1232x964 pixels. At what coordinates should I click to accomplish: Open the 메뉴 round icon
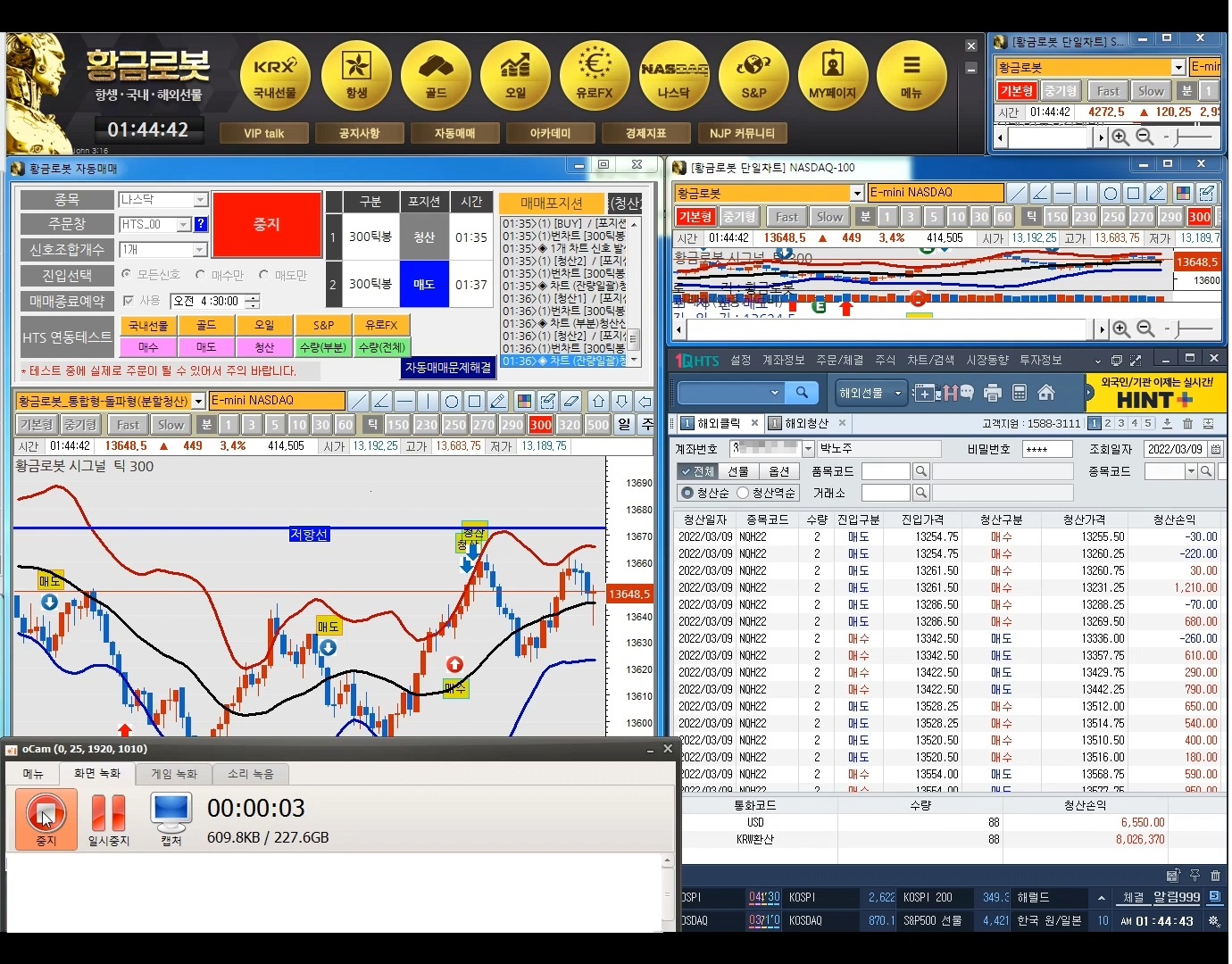click(x=912, y=76)
